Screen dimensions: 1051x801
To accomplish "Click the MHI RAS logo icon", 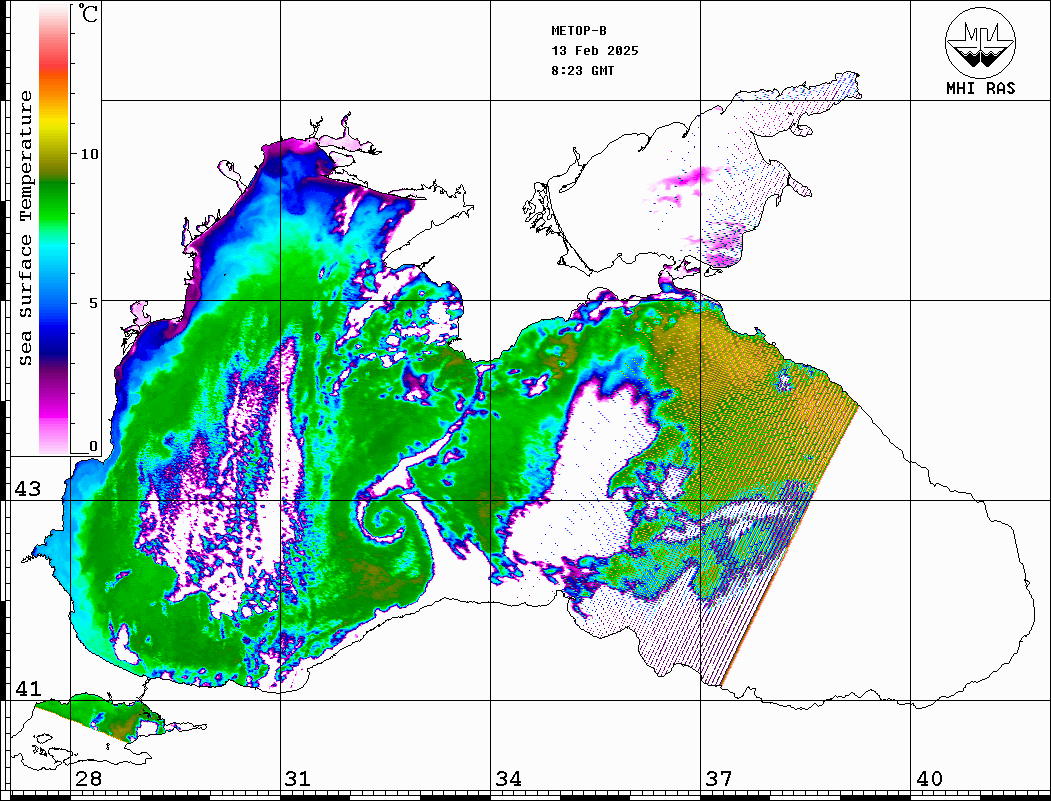I will tap(980, 42).
